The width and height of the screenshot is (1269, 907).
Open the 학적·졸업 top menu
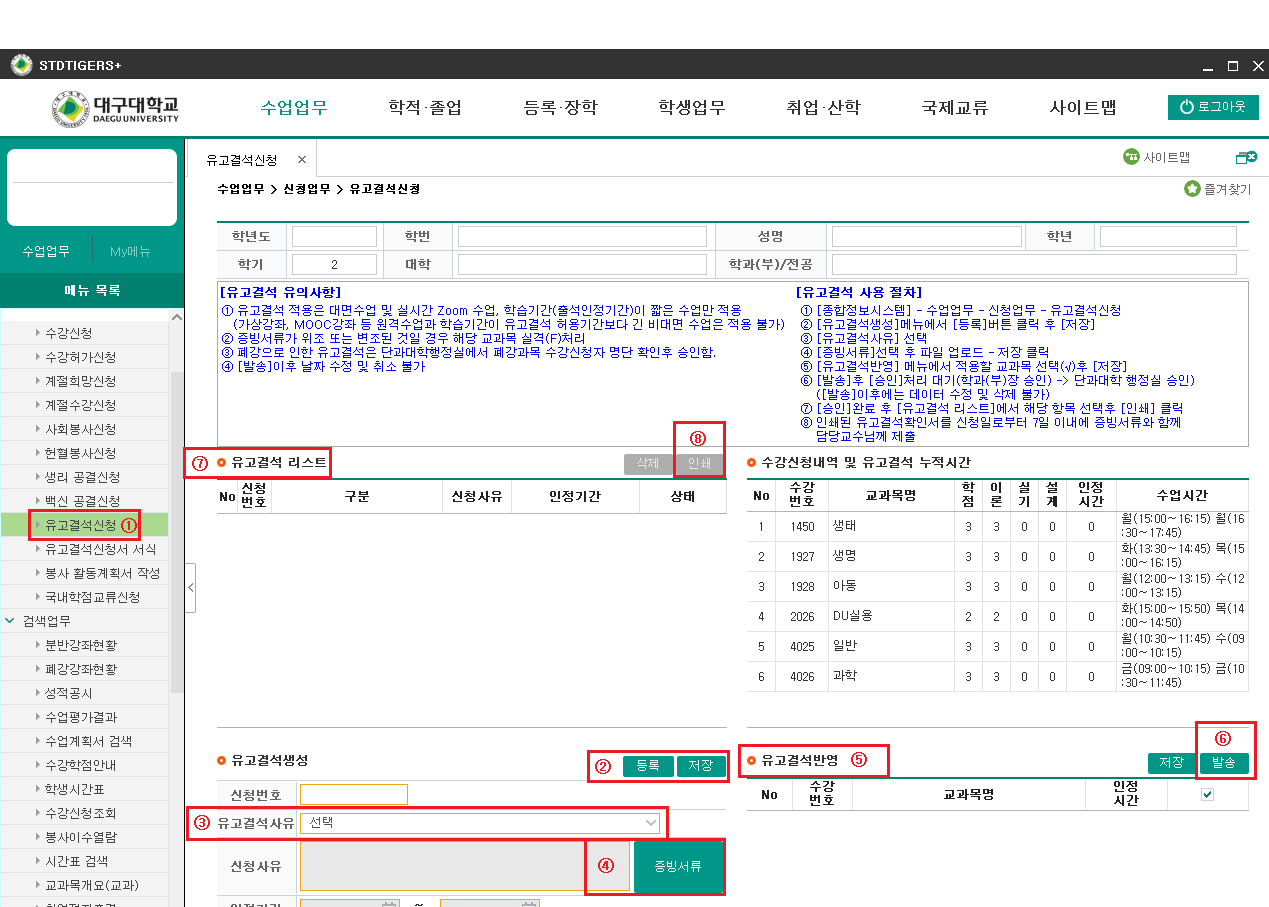coord(425,108)
